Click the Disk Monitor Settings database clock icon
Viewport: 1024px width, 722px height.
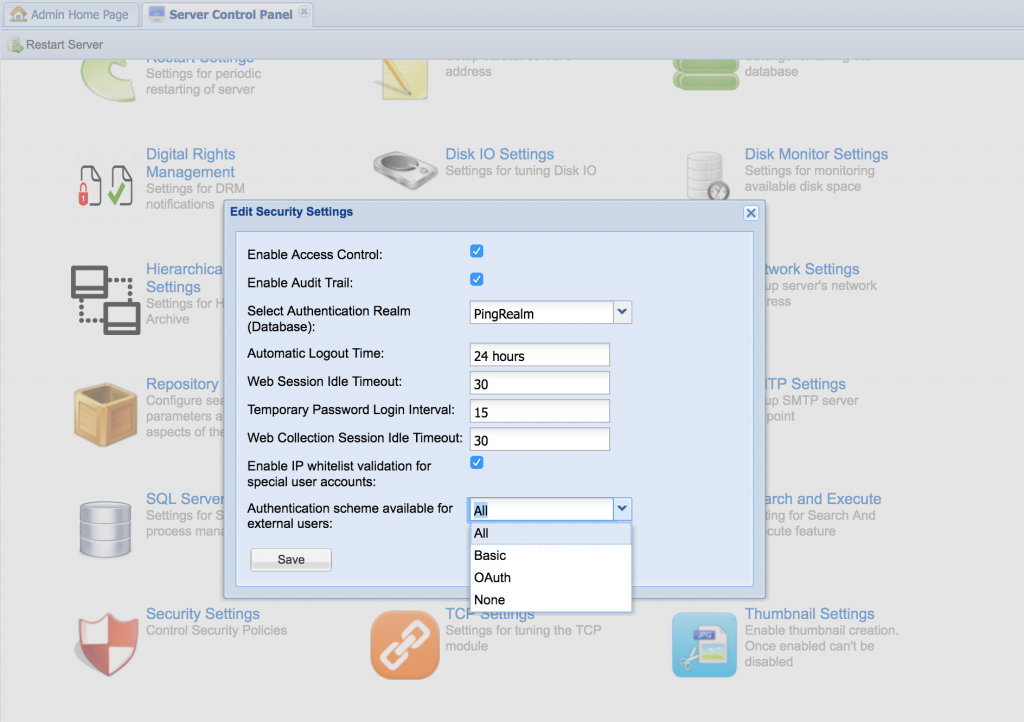click(708, 175)
